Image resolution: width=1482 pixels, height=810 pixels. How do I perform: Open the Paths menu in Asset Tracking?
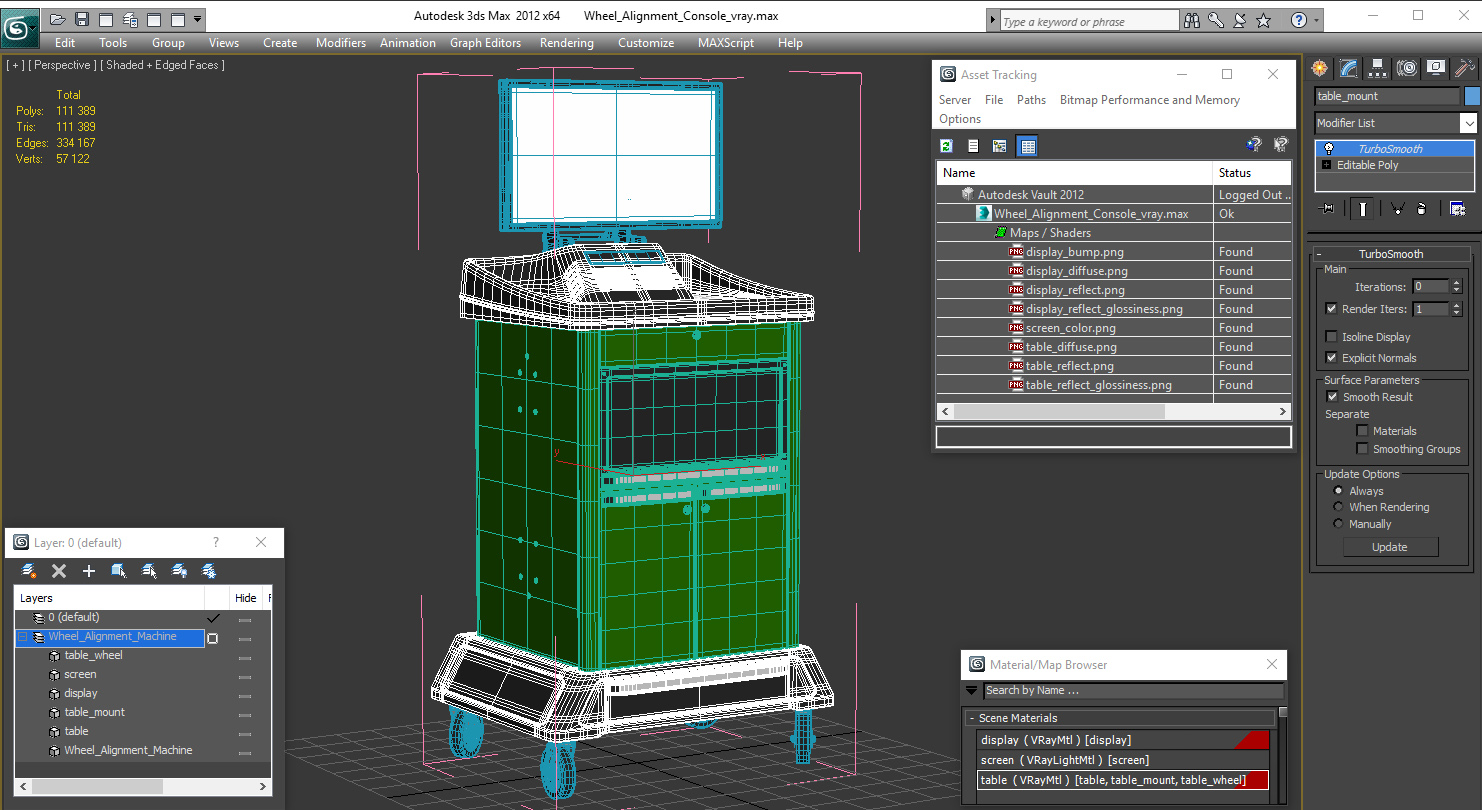(1031, 100)
